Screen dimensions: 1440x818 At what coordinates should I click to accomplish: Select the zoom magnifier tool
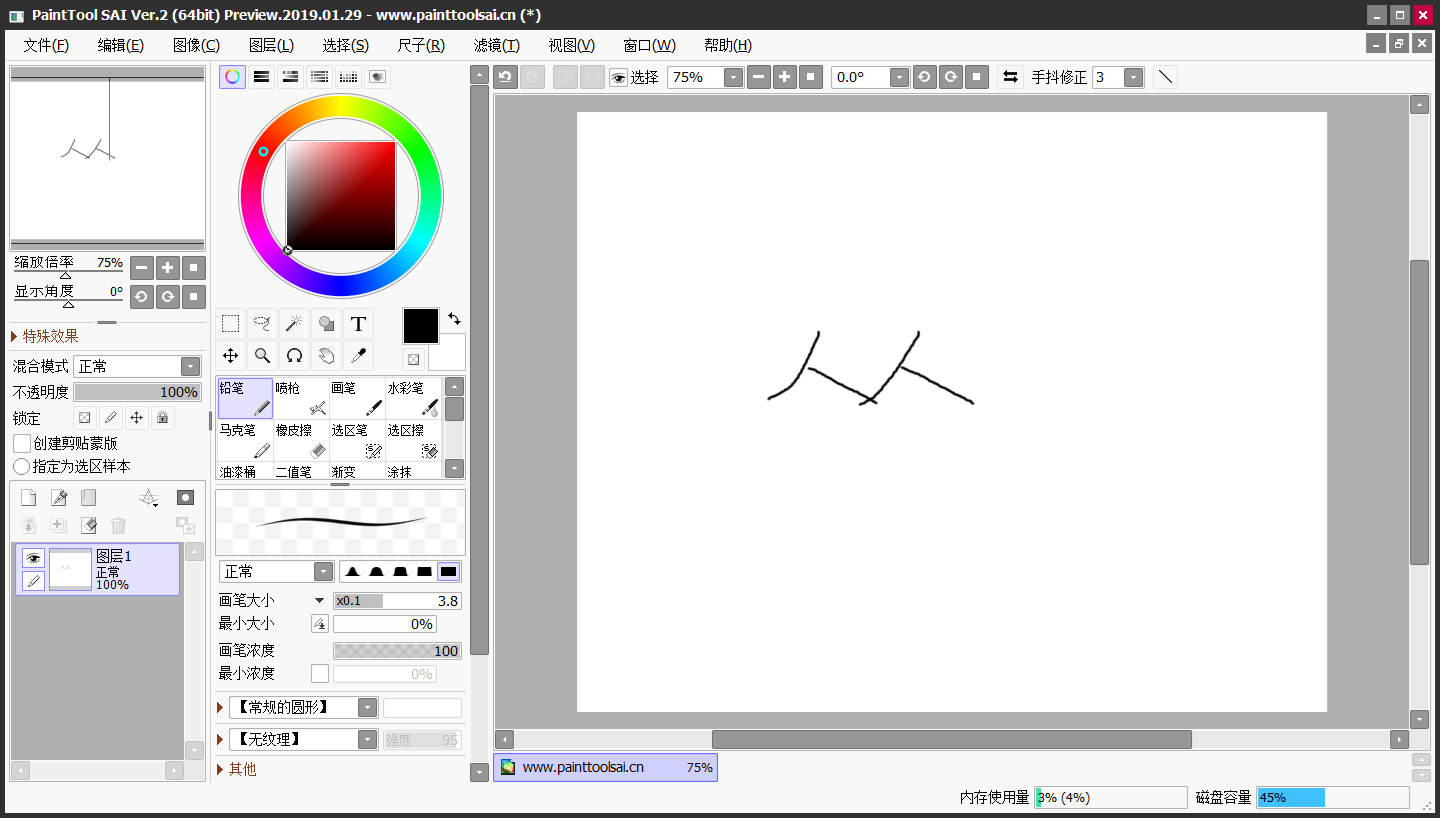(262, 355)
